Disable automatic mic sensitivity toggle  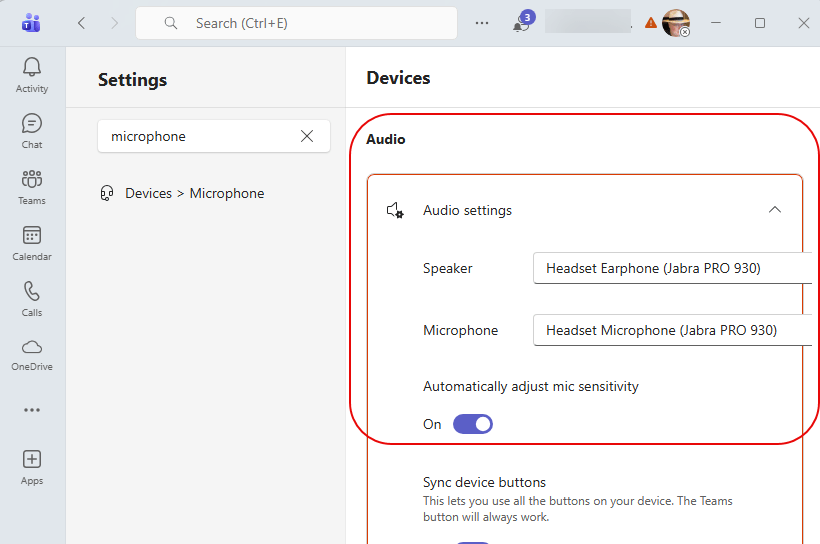[473, 424]
